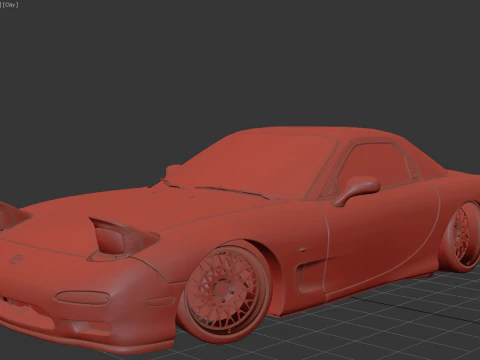Open the [Clay] viewport shading label menu

tap(11, 5)
